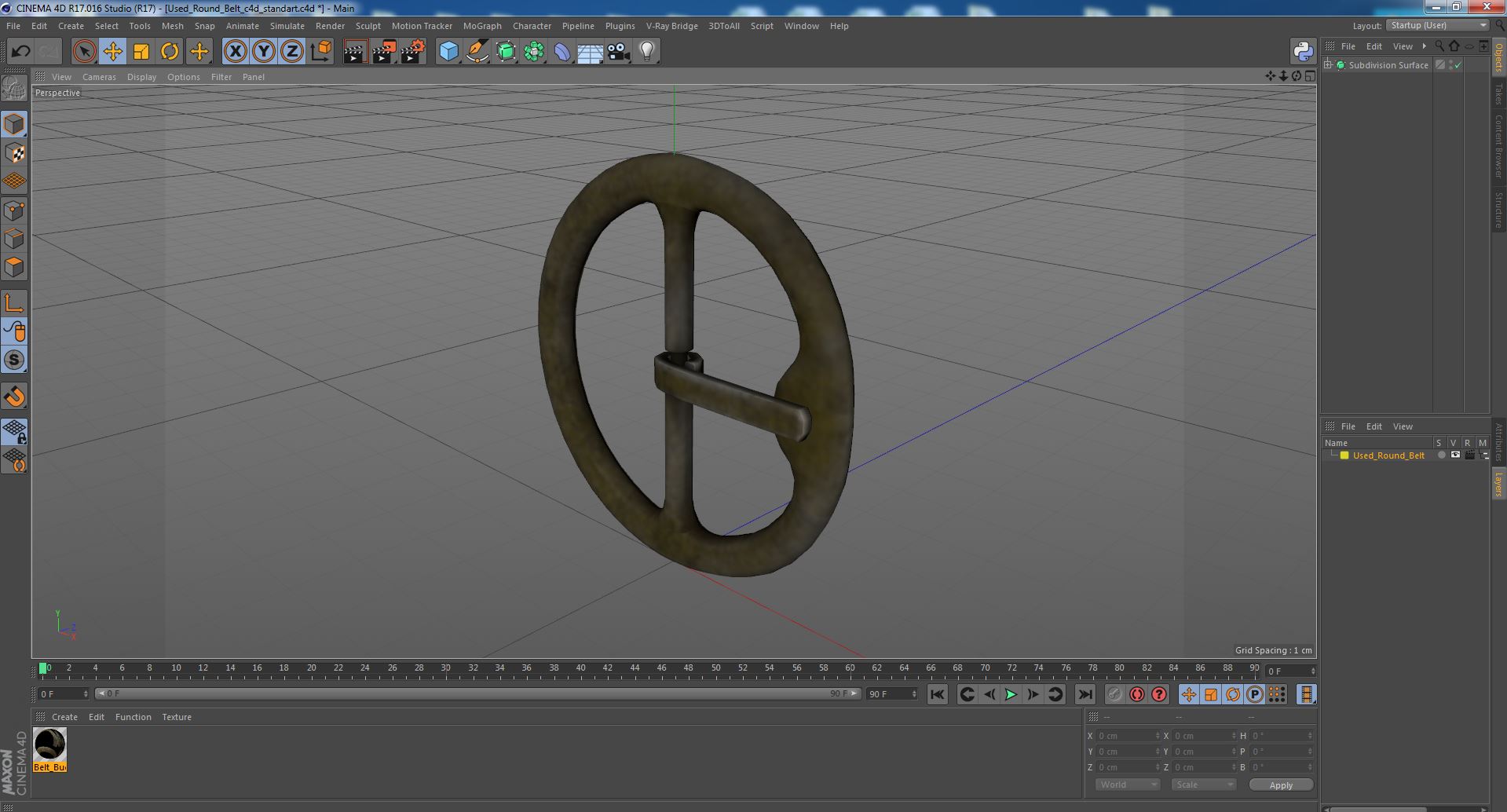Open the V-Ray Bridge menu
1507x812 pixels.
671,26
